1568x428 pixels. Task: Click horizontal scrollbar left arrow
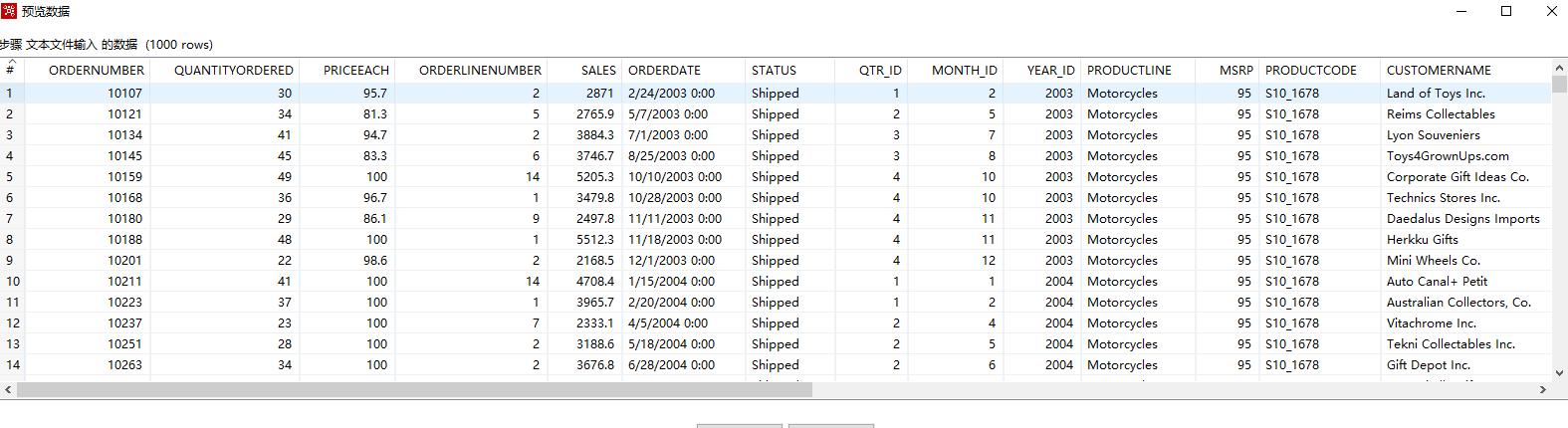pos(8,390)
